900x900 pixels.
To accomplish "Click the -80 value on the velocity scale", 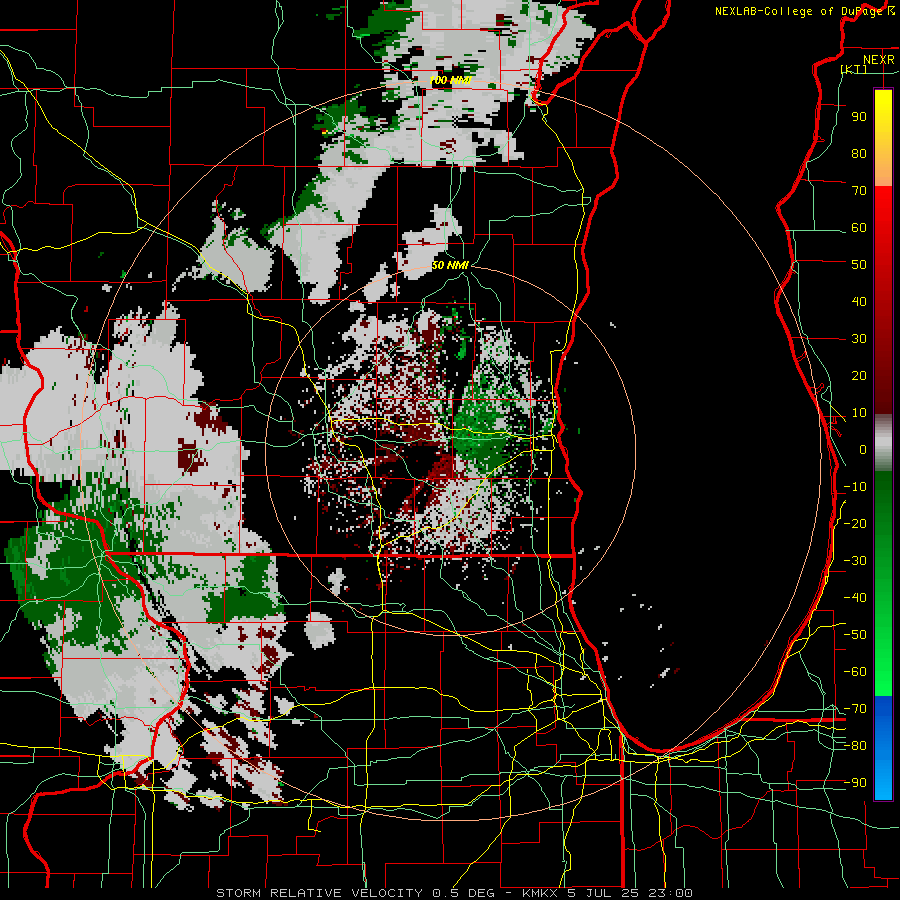I will (x=855, y=746).
